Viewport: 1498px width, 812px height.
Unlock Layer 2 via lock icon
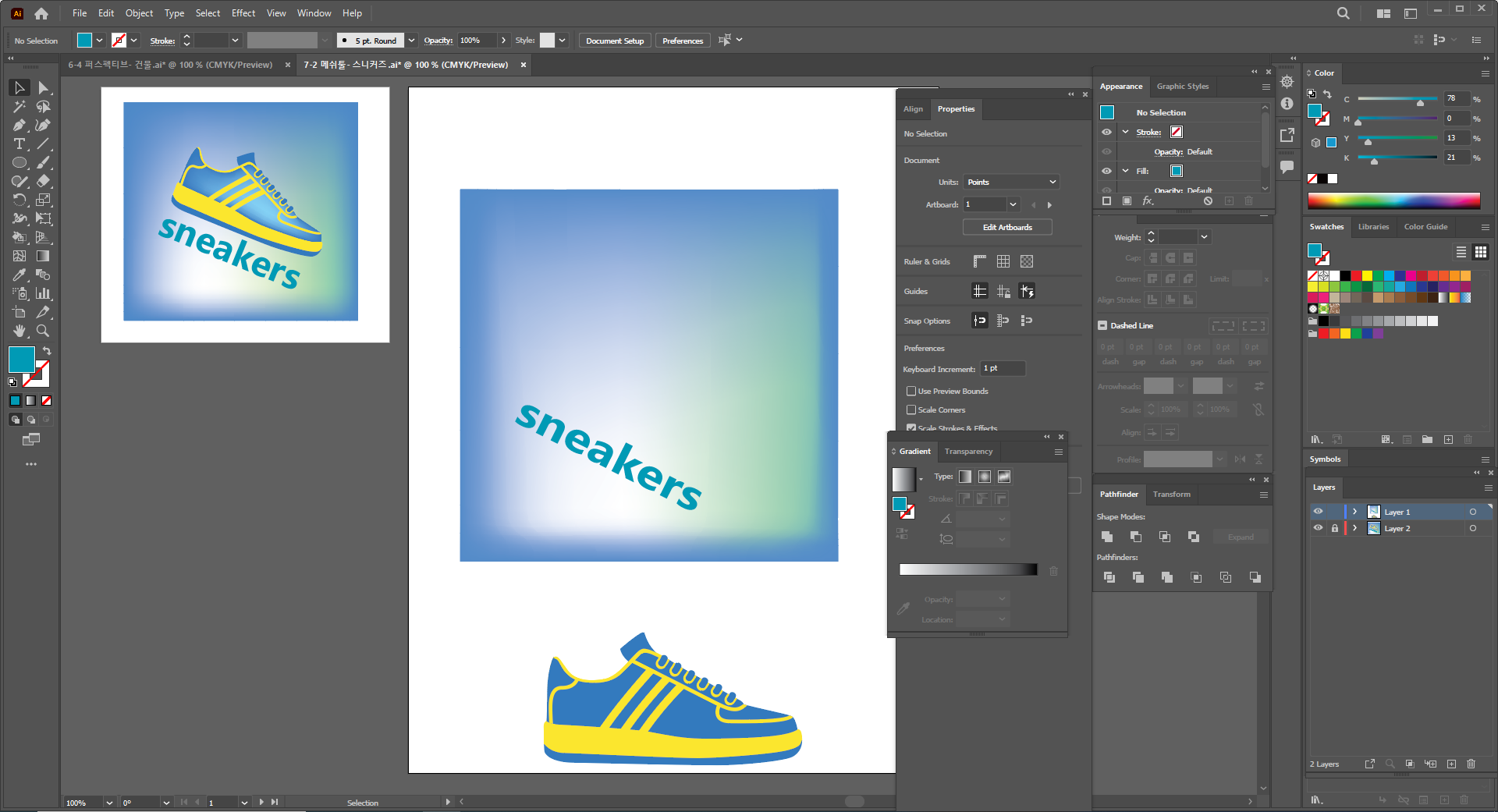[x=1335, y=528]
